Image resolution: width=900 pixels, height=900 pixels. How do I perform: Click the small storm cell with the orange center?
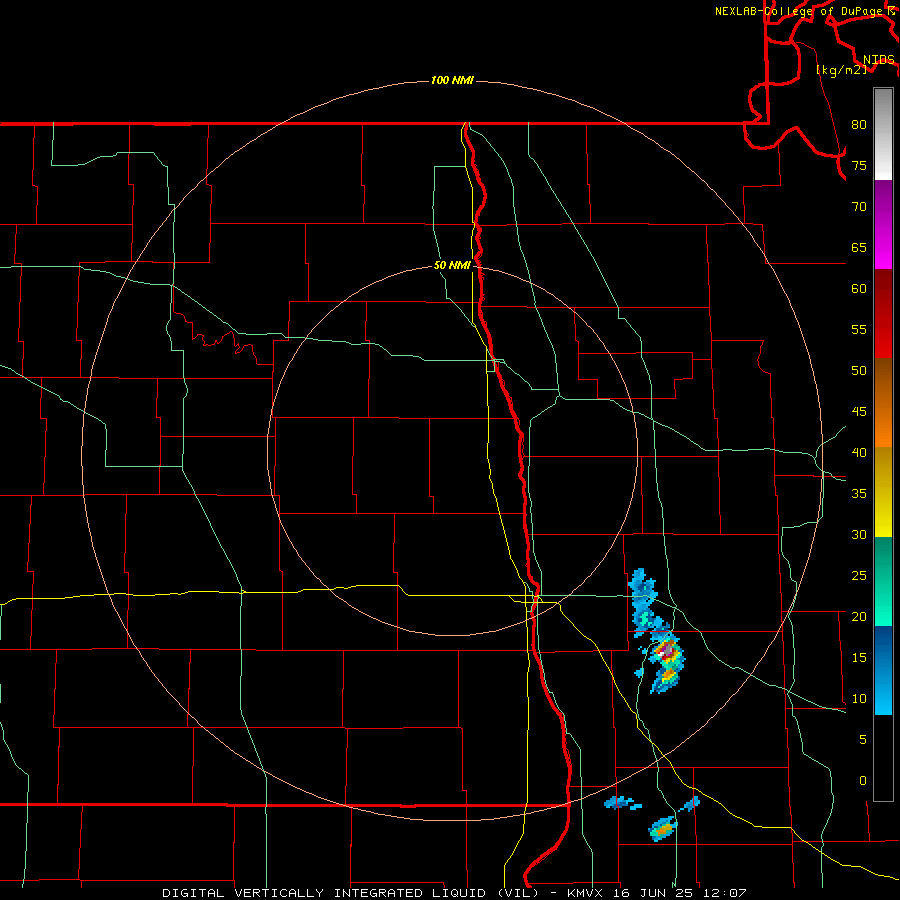[663, 829]
